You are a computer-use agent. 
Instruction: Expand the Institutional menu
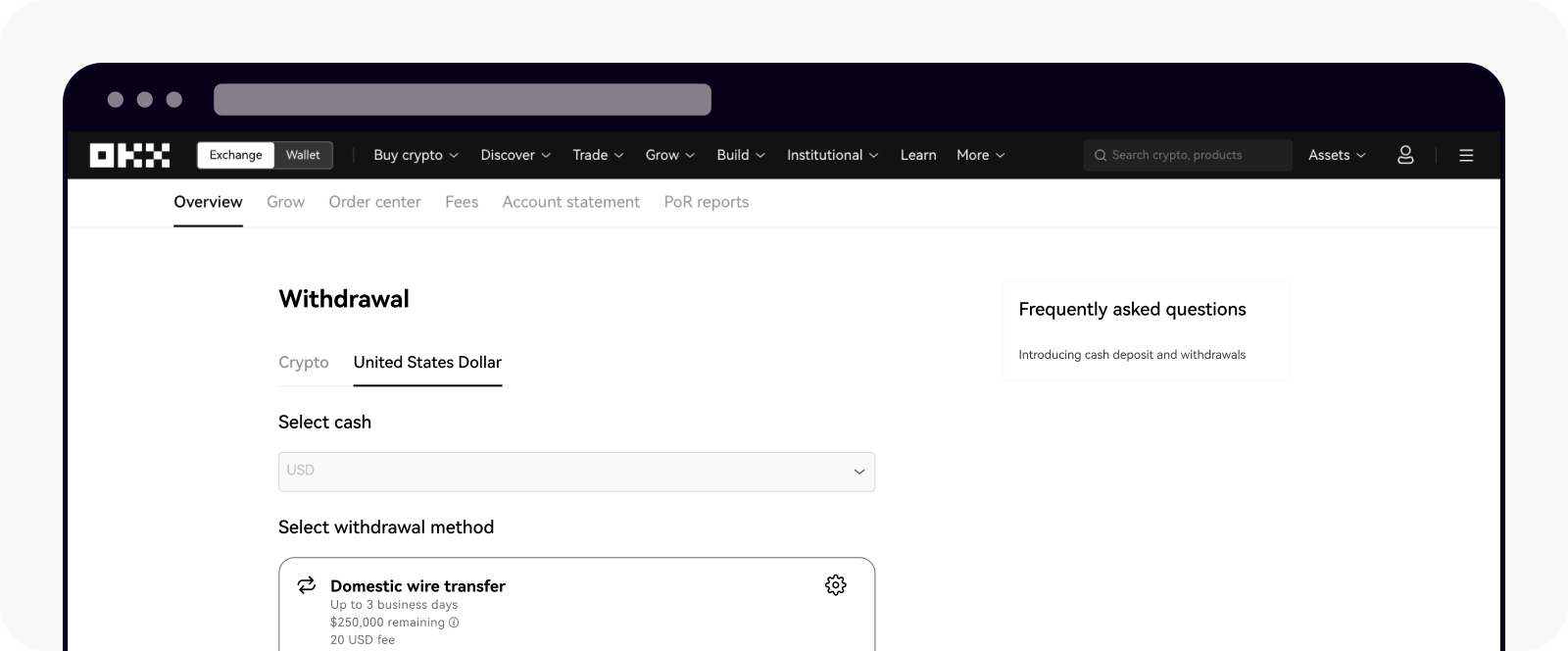pyautogui.click(x=833, y=155)
